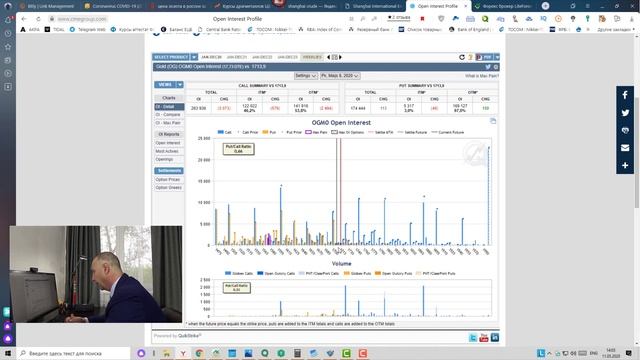
Task: Open the Bank of England bookmark
Action: (470, 29)
